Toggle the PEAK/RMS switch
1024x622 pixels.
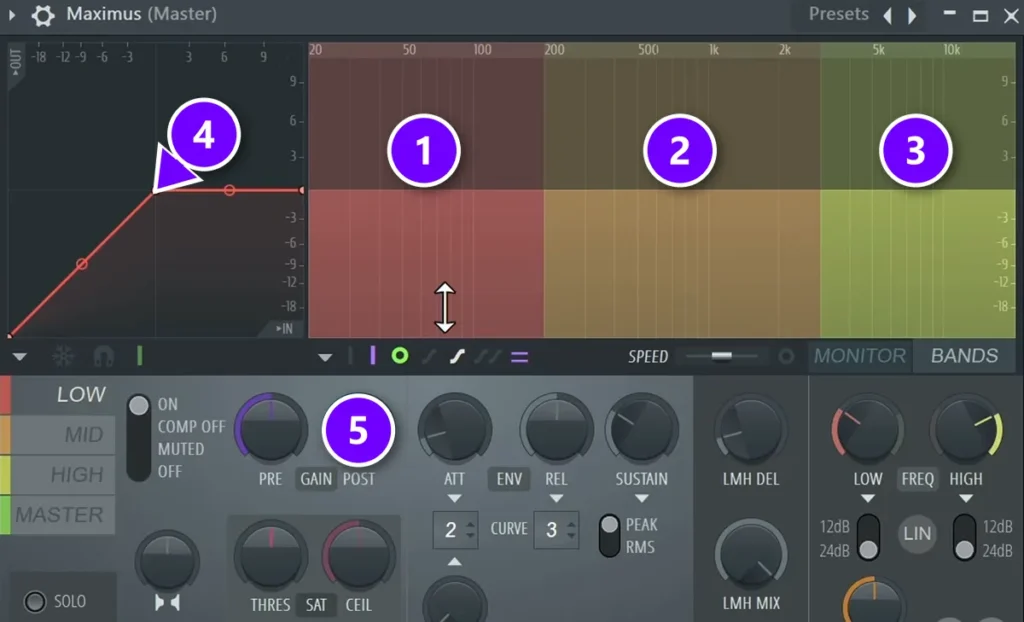click(609, 536)
